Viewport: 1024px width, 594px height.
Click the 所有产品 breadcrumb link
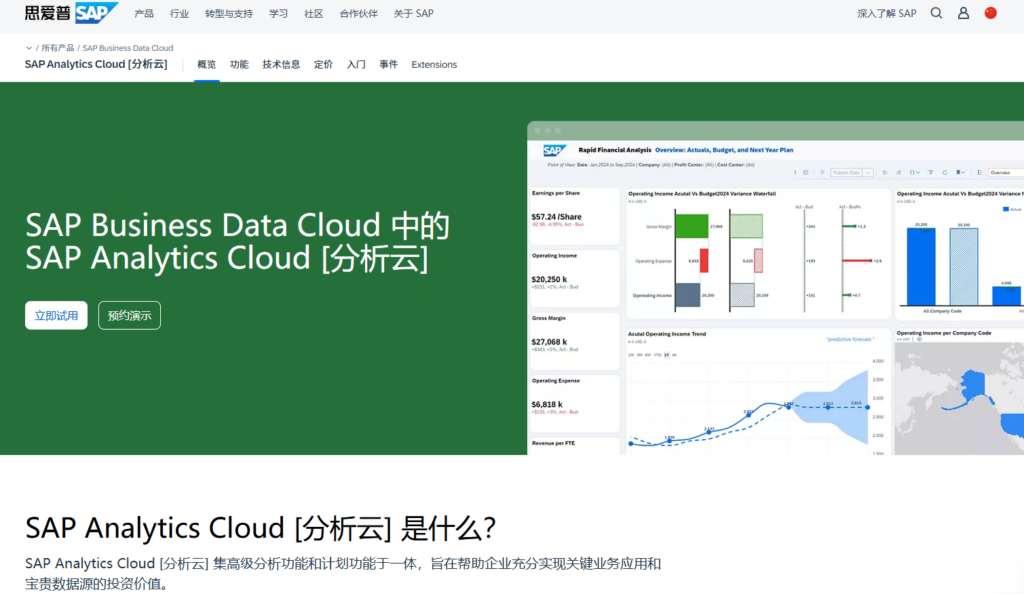tap(57, 48)
